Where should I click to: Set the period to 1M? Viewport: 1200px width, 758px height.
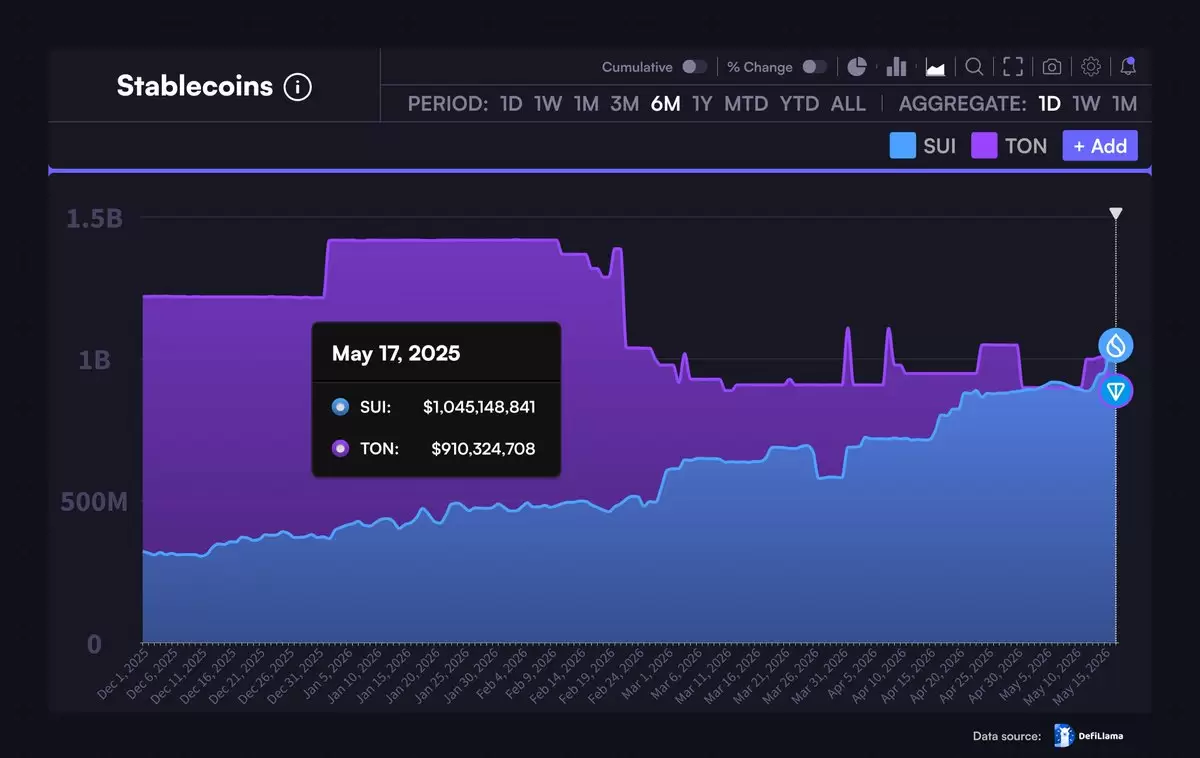pos(586,104)
